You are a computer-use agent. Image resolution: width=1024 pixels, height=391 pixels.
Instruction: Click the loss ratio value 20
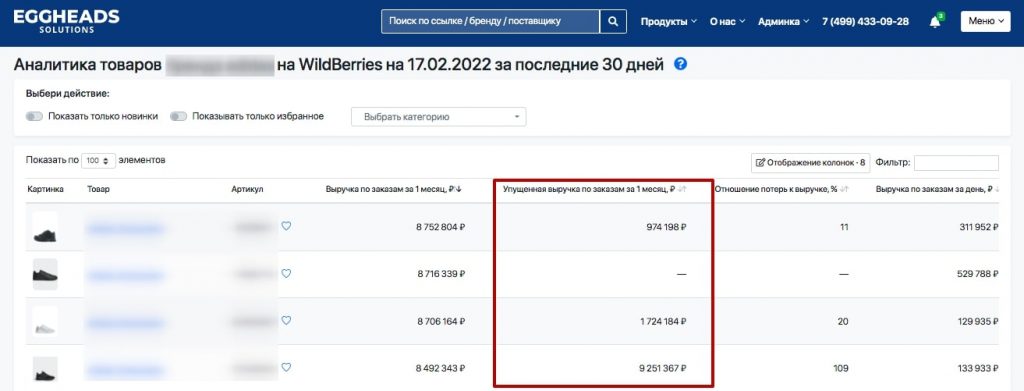842,321
